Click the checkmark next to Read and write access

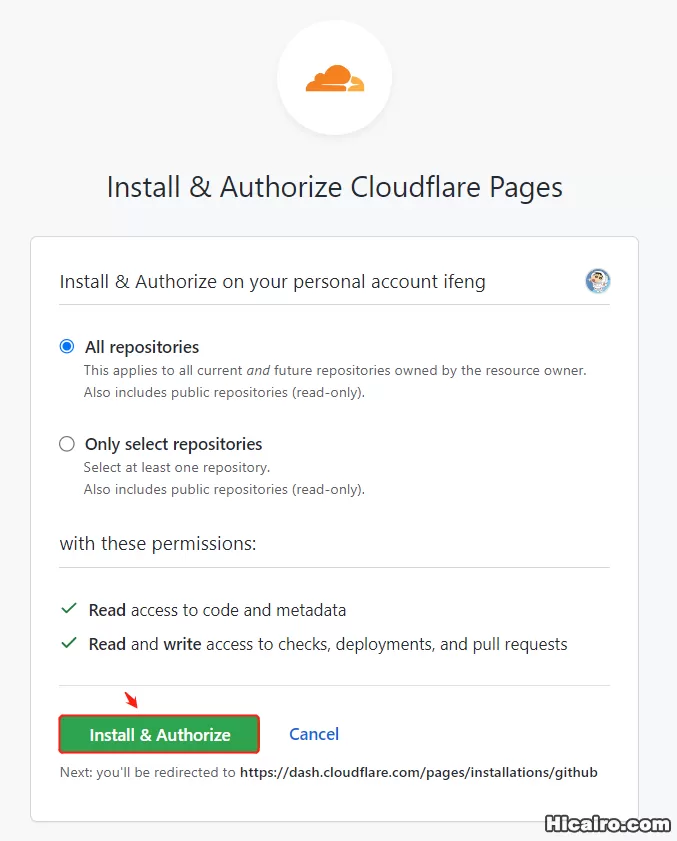coord(70,644)
